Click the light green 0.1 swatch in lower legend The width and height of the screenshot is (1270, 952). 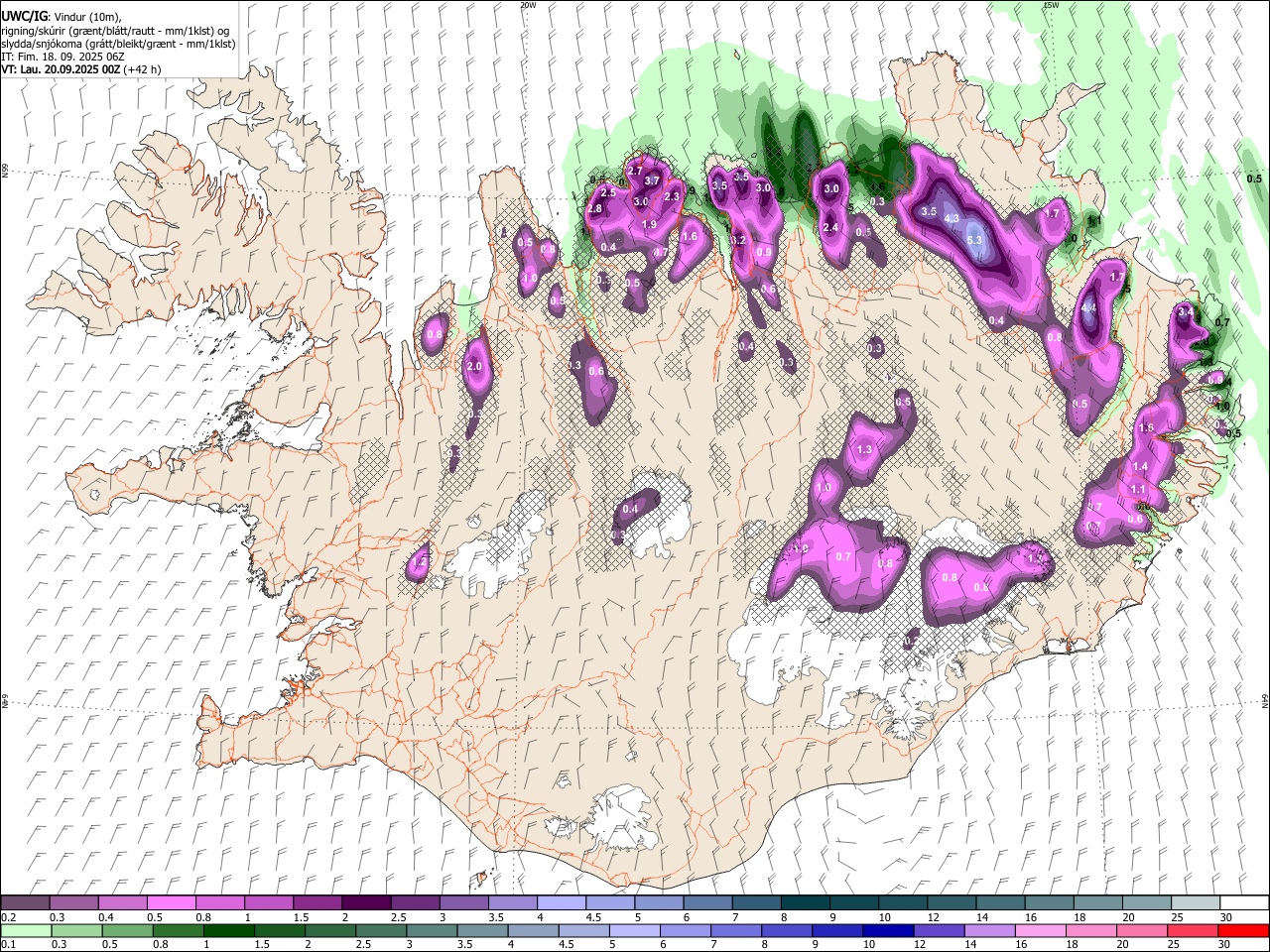26,930
